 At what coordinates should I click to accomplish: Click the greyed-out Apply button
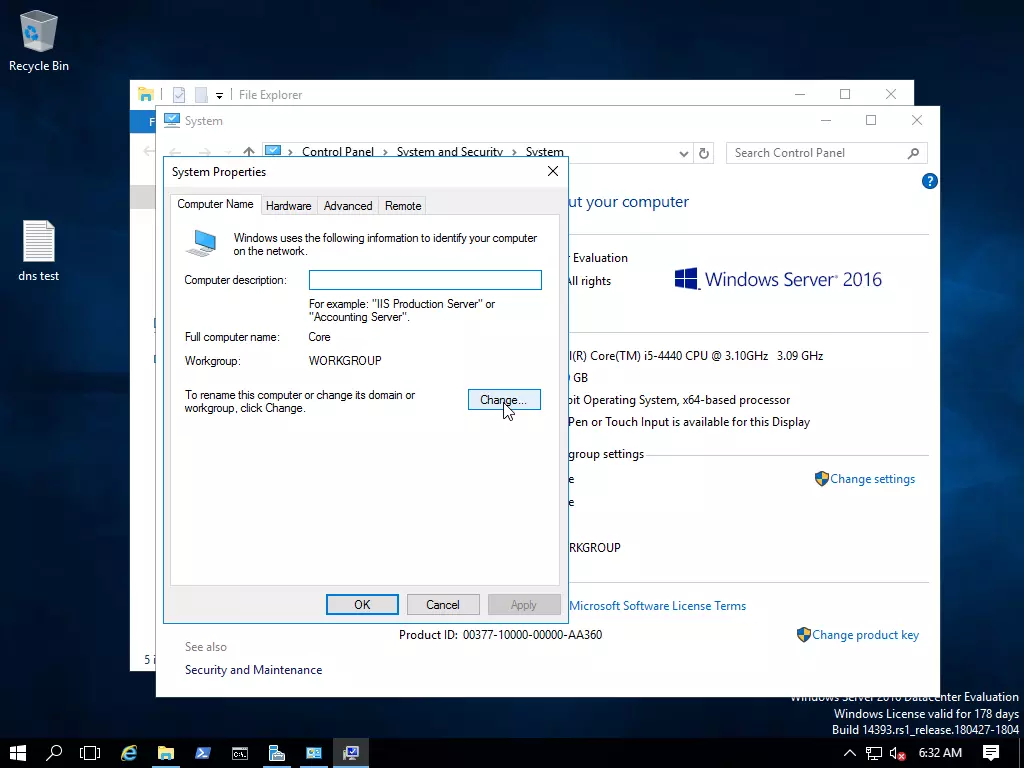click(x=524, y=605)
